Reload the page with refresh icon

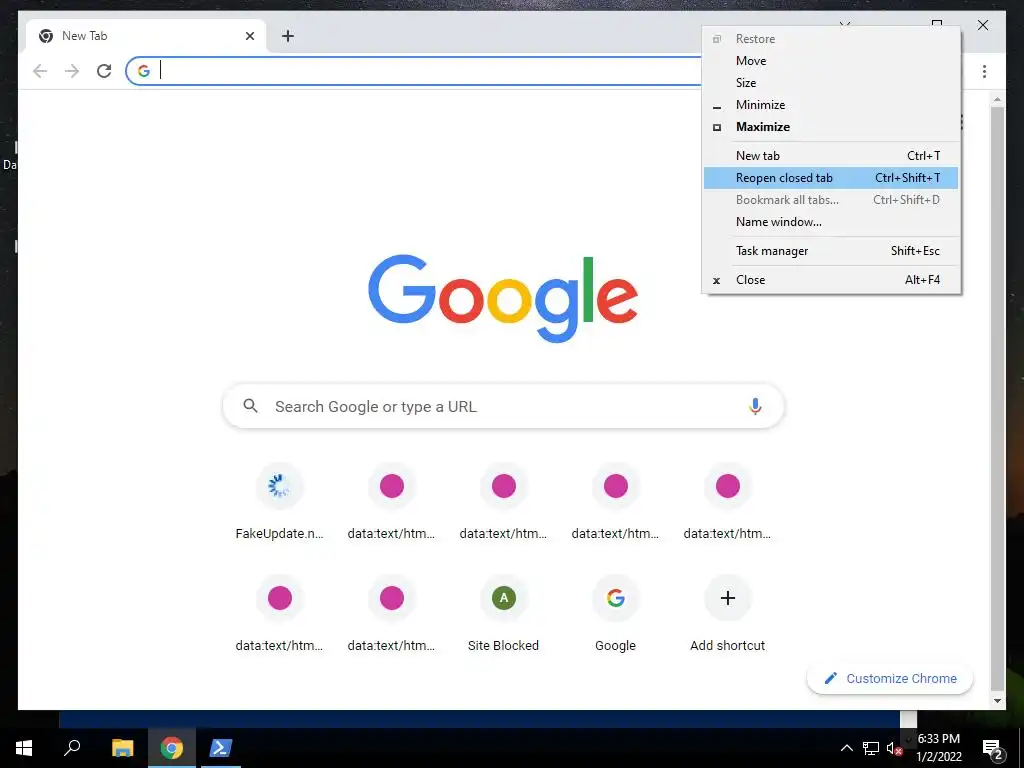[x=104, y=71]
